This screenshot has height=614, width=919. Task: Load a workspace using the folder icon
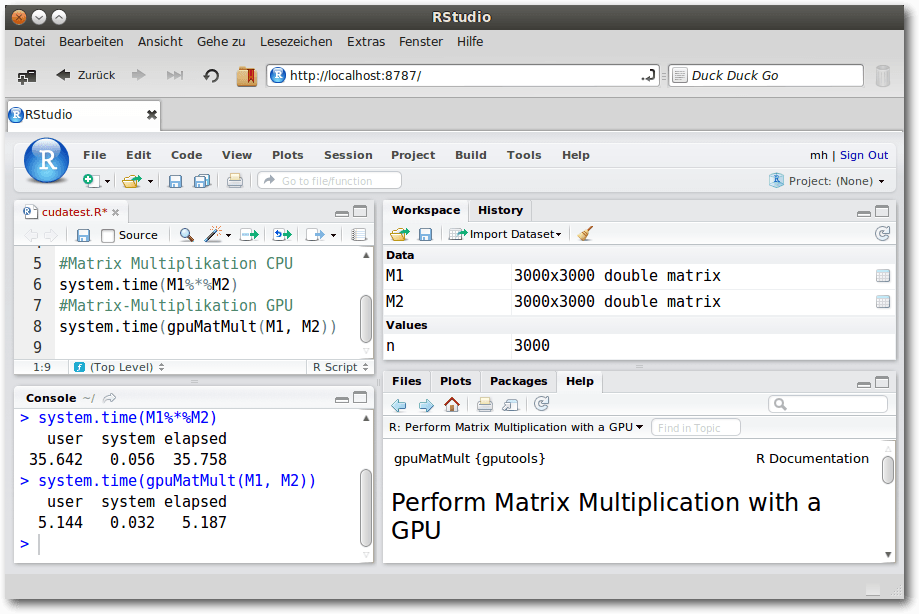click(x=400, y=234)
